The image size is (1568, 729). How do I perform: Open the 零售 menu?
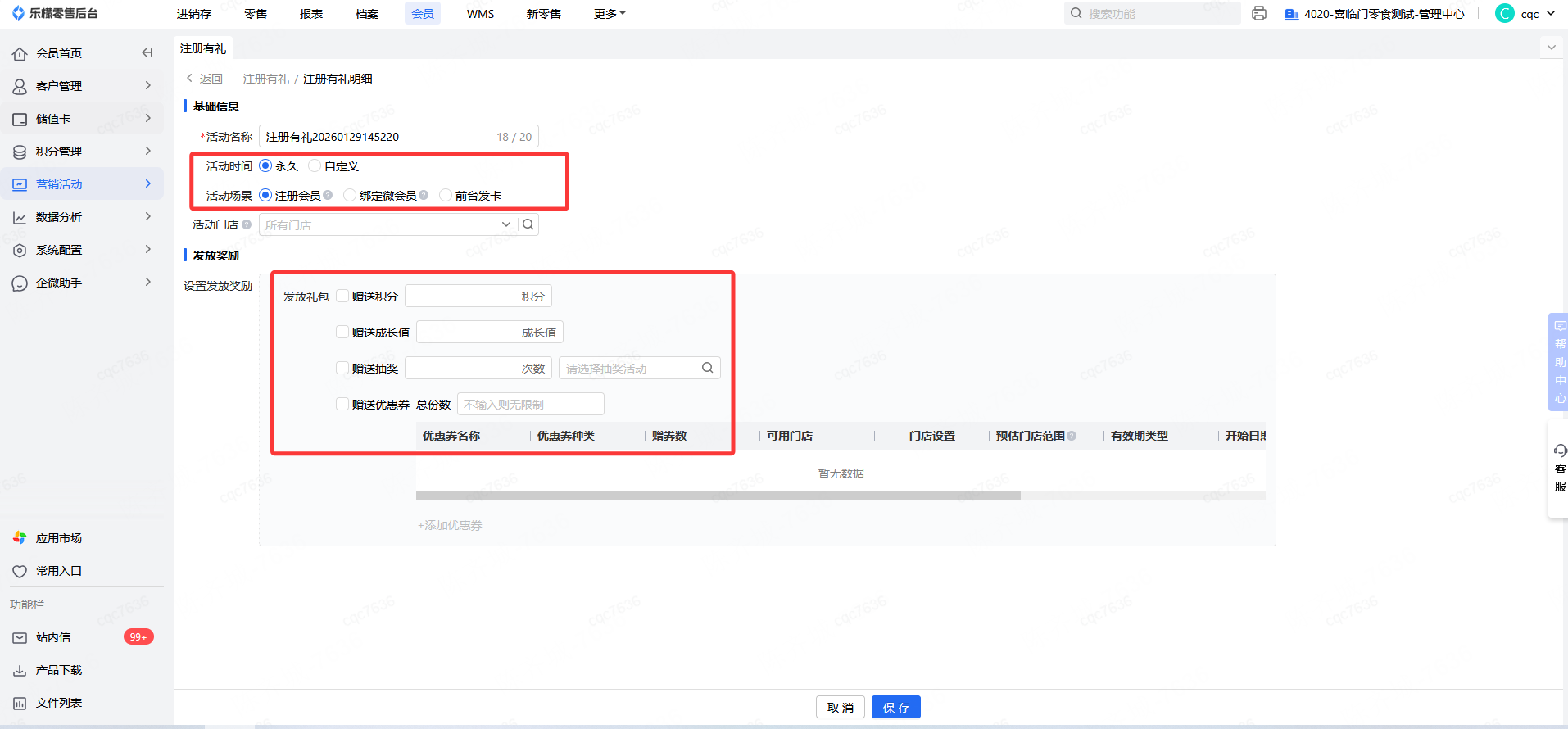(x=256, y=13)
